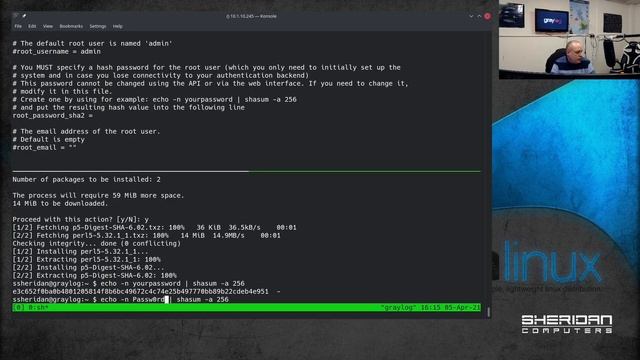Click the 'Fetching p5-Digest-SHA-6.02.txz' line

(154, 227)
